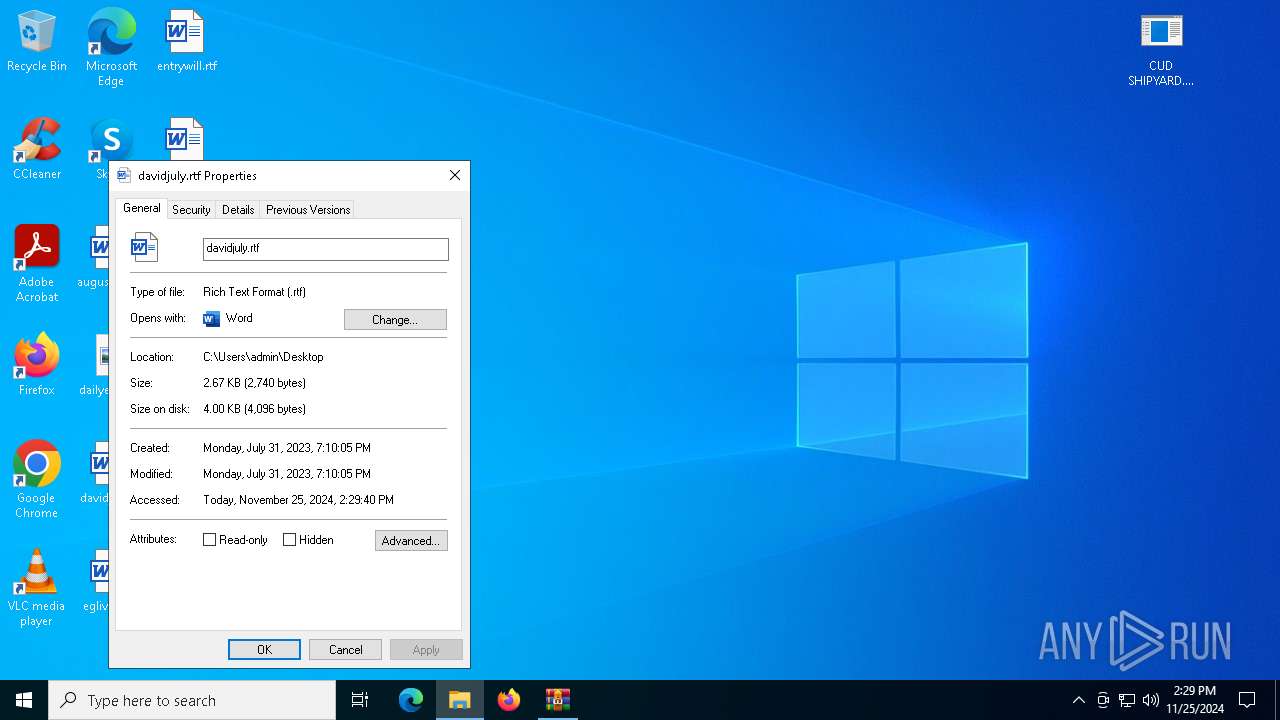The width and height of the screenshot is (1280, 720).
Task: Click the Rich Text Format (.rtf) text
Action: coord(254,292)
